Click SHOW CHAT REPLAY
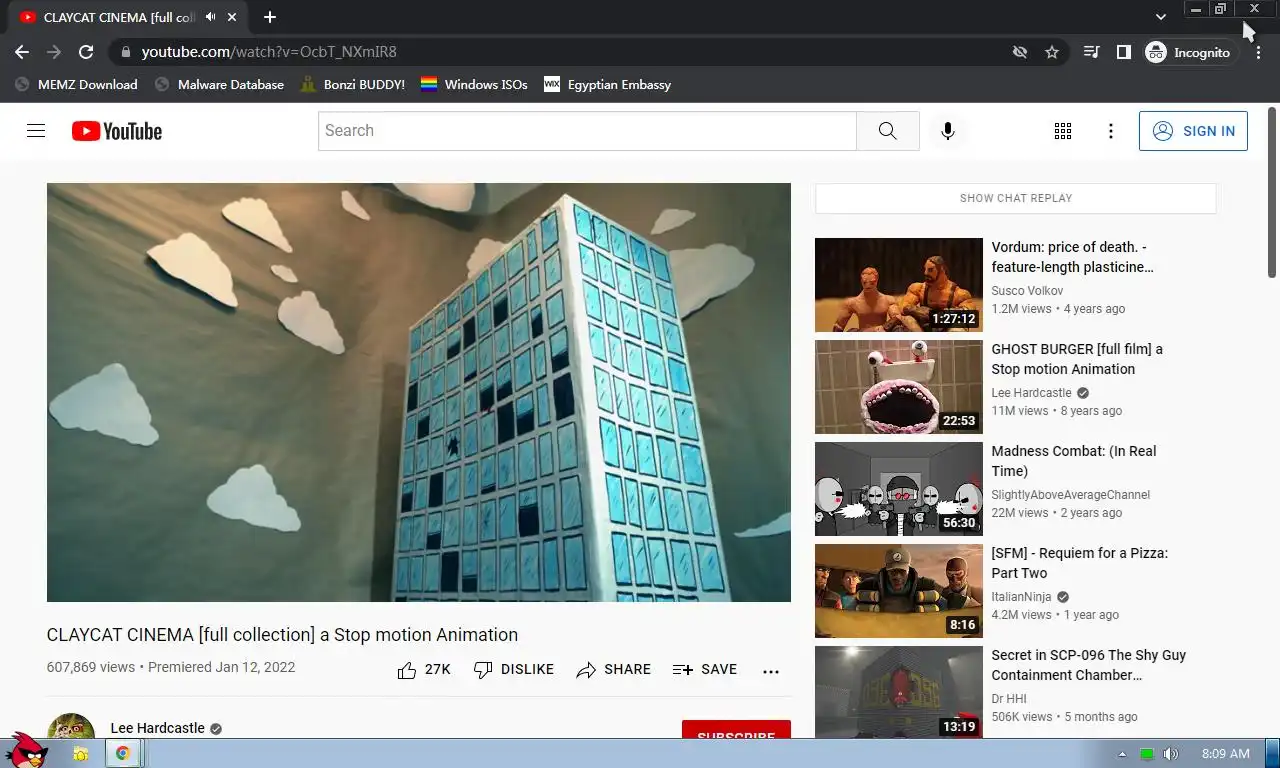The width and height of the screenshot is (1280, 768). [x=1016, y=198]
